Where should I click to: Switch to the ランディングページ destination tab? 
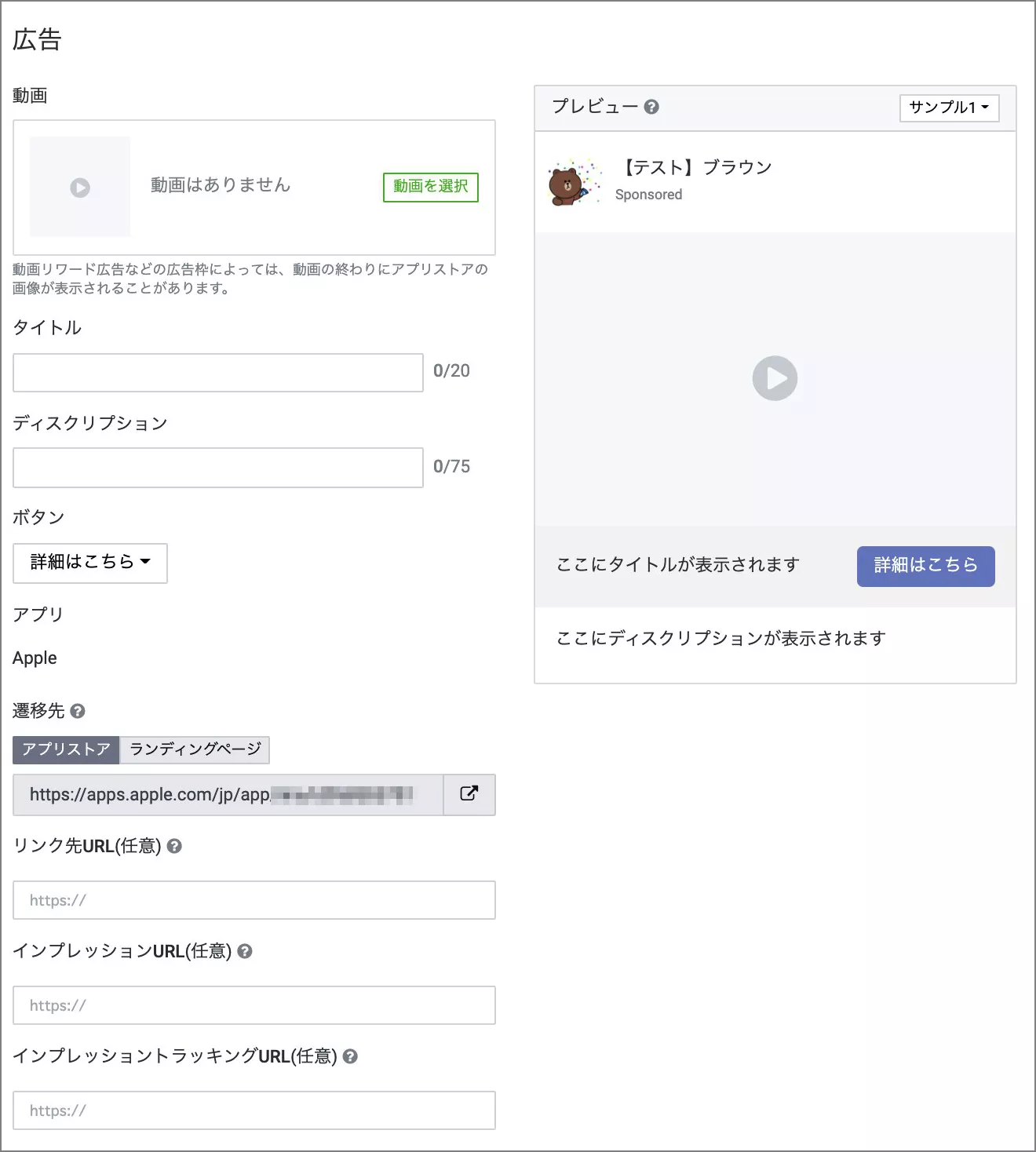click(195, 749)
